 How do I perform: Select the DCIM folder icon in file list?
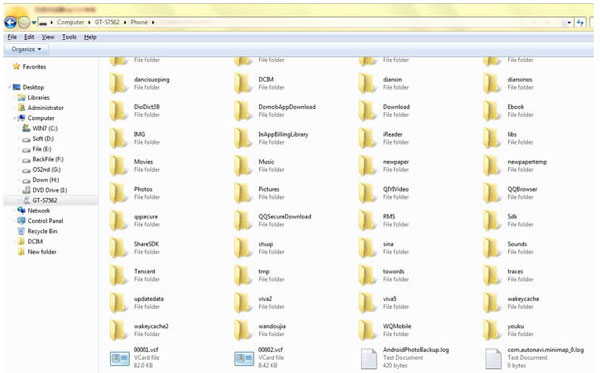242,83
